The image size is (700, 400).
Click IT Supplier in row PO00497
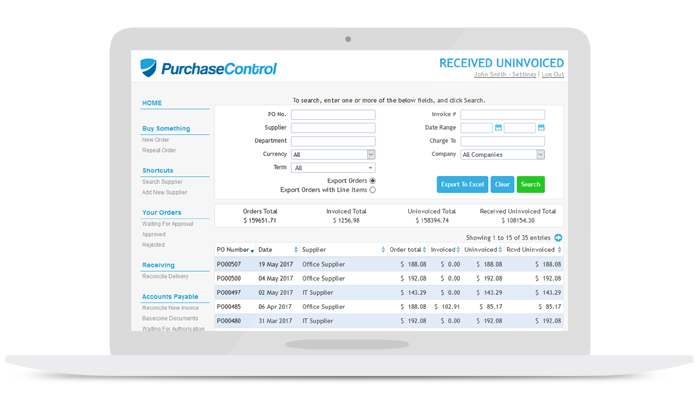pos(317,293)
